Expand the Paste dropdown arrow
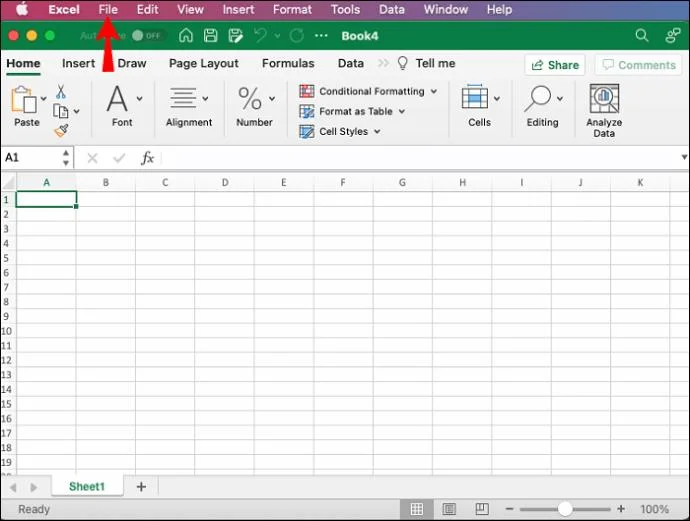Image resolution: width=690 pixels, height=521 pixels. pos(43,99)
